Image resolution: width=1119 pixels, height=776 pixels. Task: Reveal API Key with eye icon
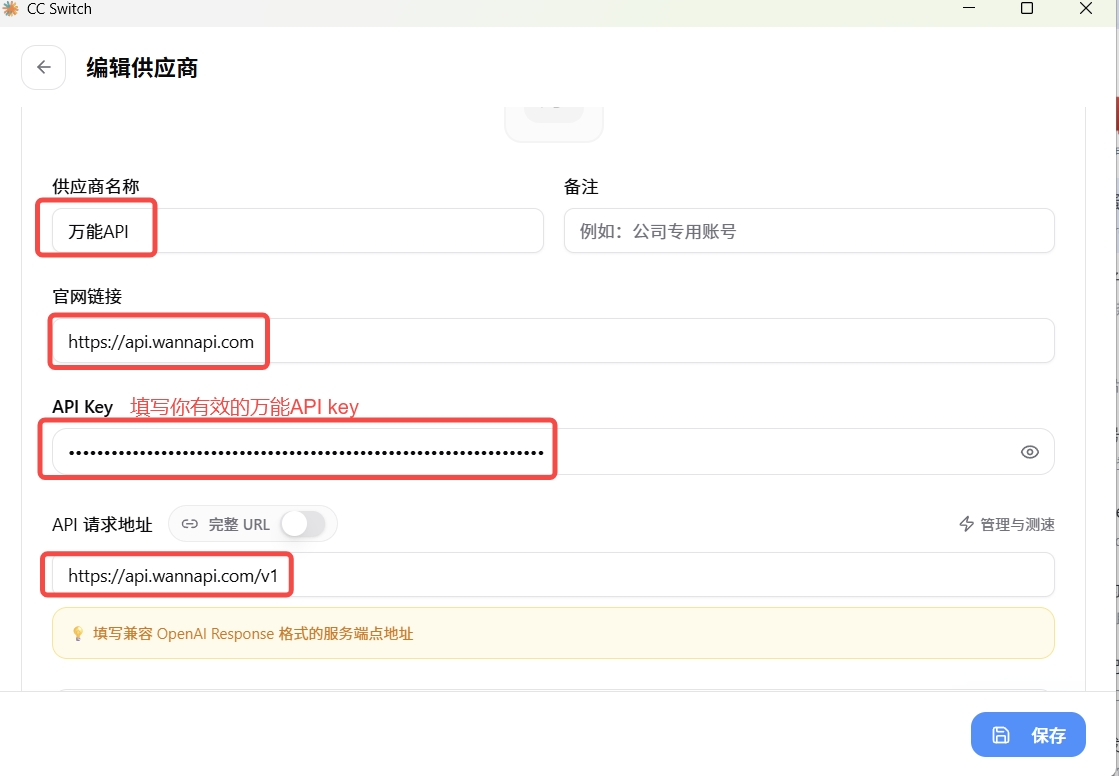pos(1029,452)
